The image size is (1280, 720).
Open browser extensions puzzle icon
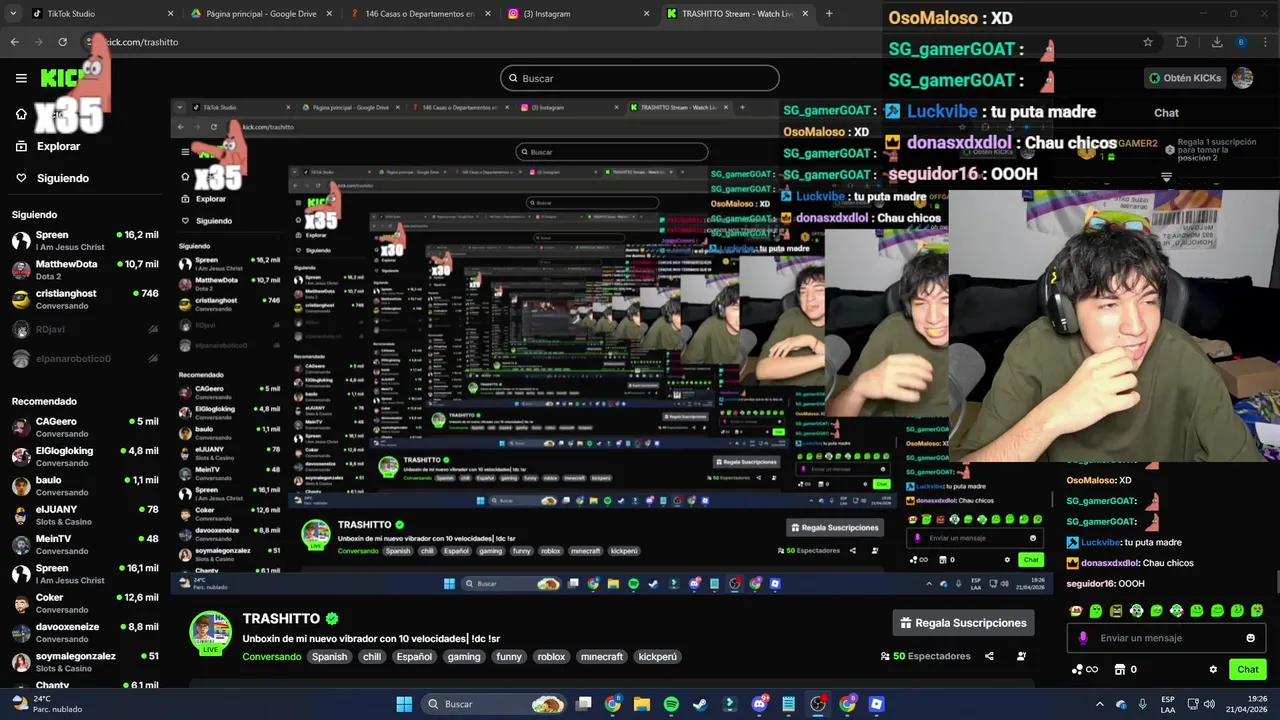(x=1181, y=42)
